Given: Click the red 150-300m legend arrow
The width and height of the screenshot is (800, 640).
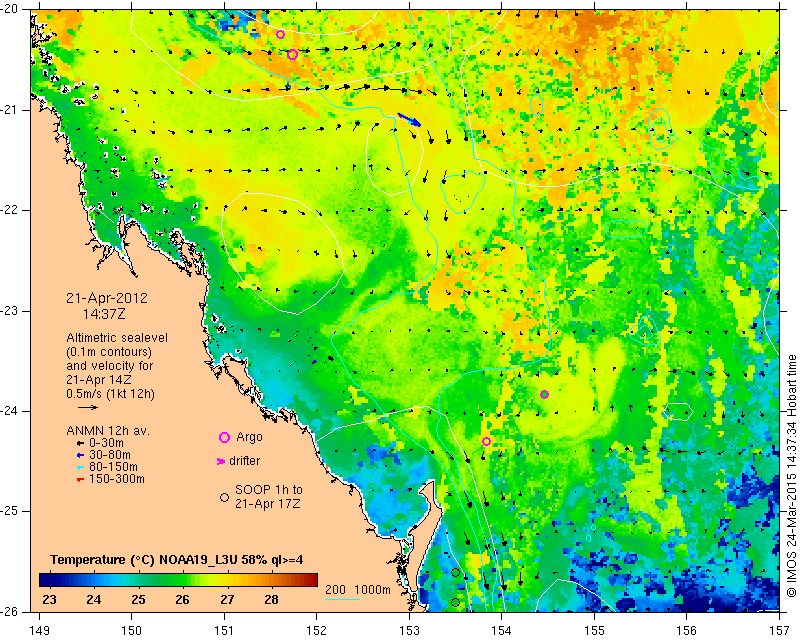Looking at the screenshot, I should point(80,480).
